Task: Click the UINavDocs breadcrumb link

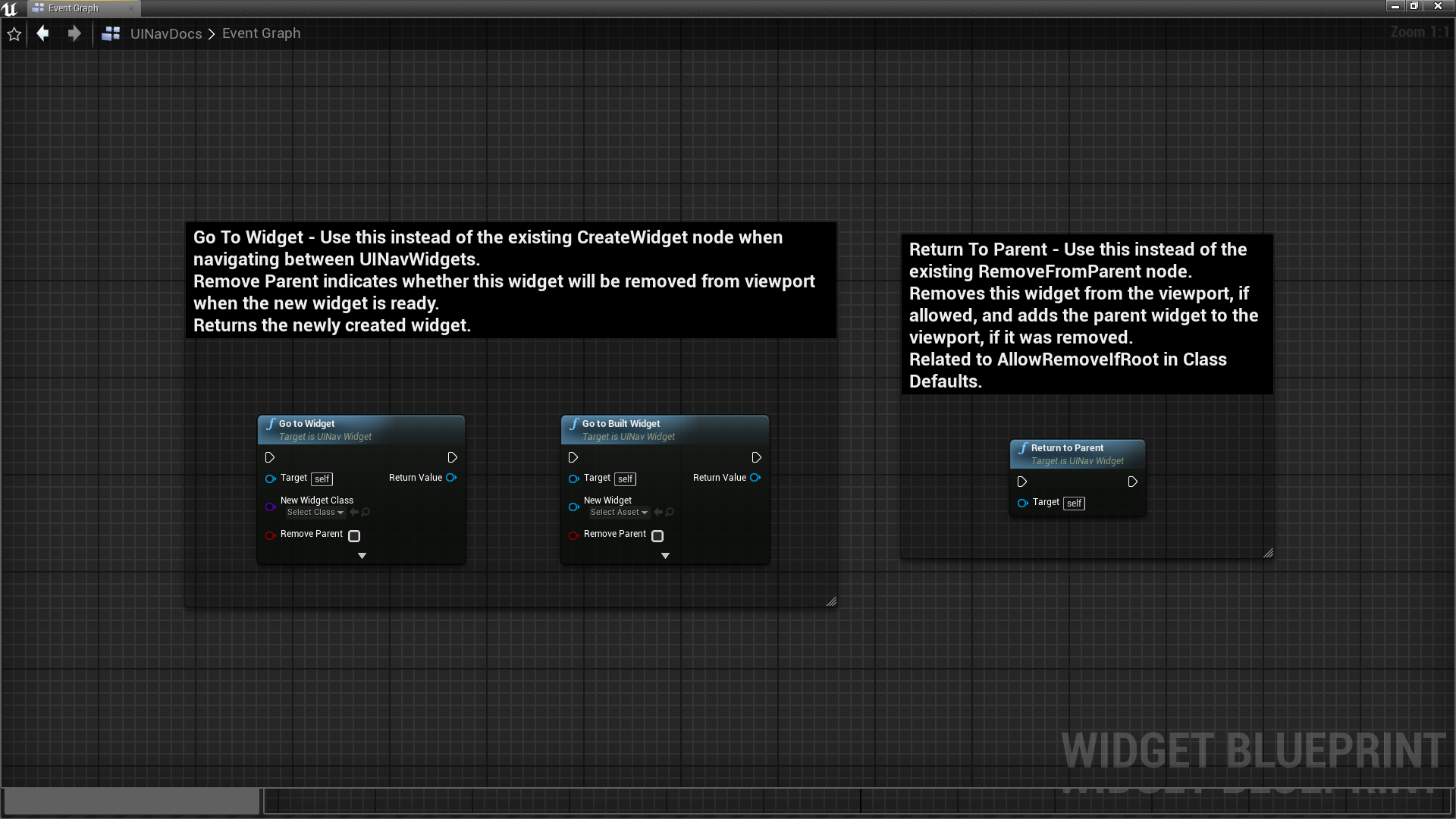Action: [166, 33]
